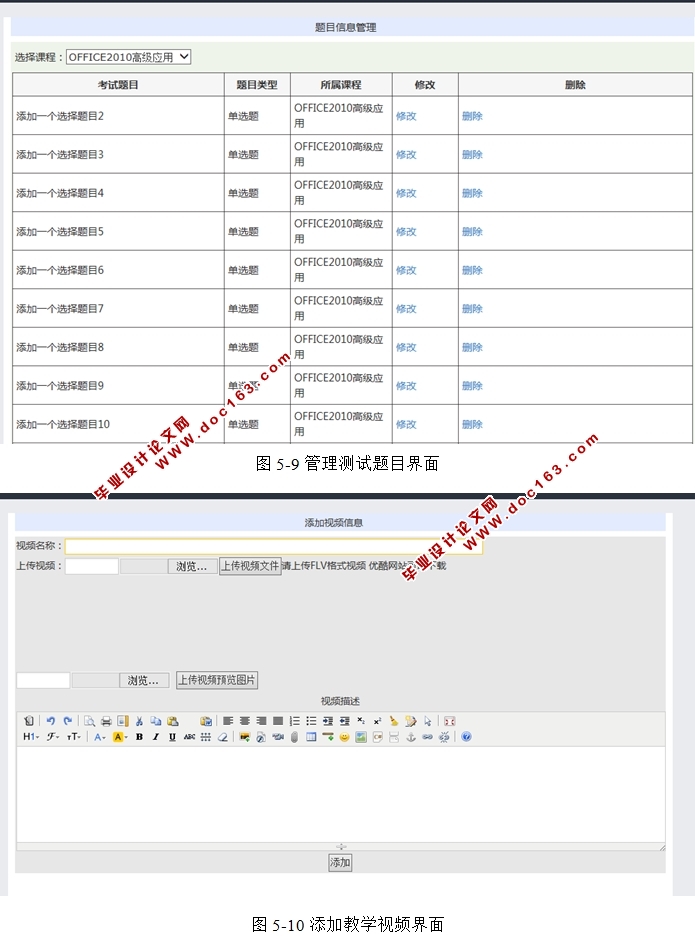The image size is (695, 939).
Task: Toggle HTML source view in editor
Action: click(x=28, y=721)
